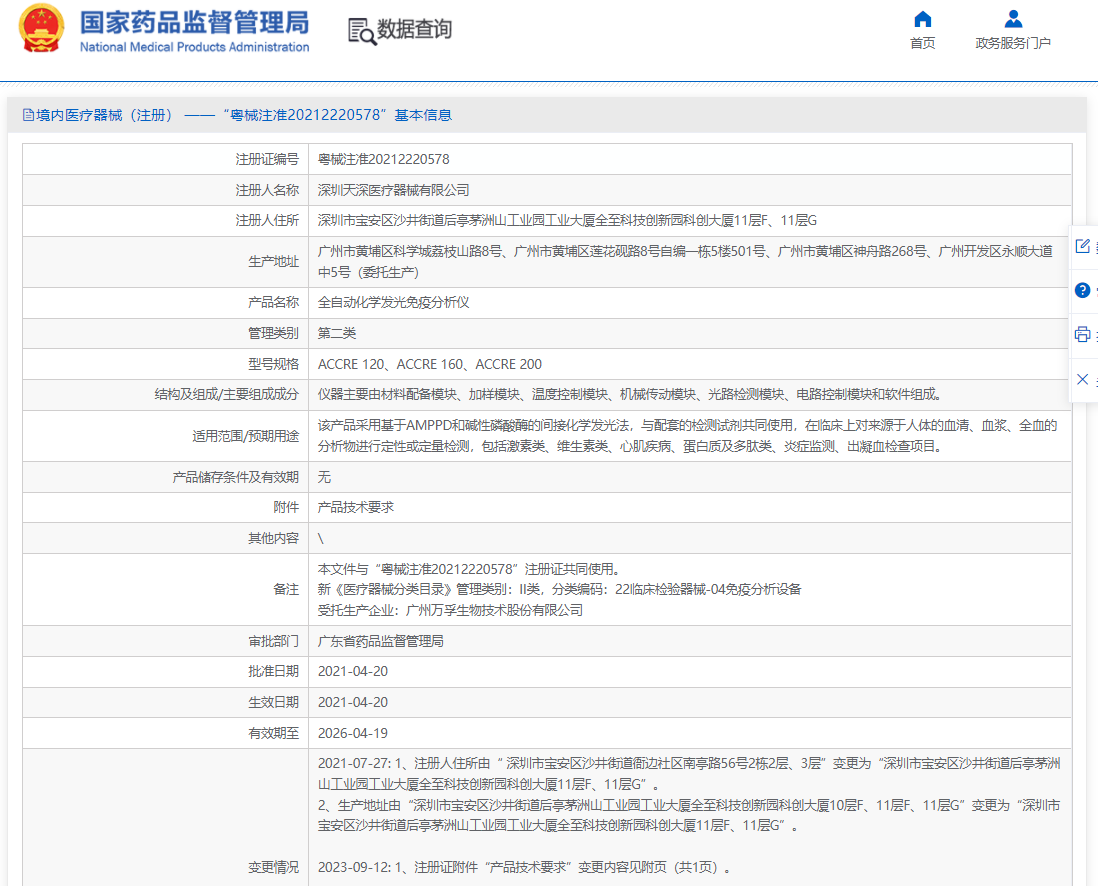The width and height of the screenshot is (1098, 886).
Task: Click the 首页 label
Action: tap(922, 43)
